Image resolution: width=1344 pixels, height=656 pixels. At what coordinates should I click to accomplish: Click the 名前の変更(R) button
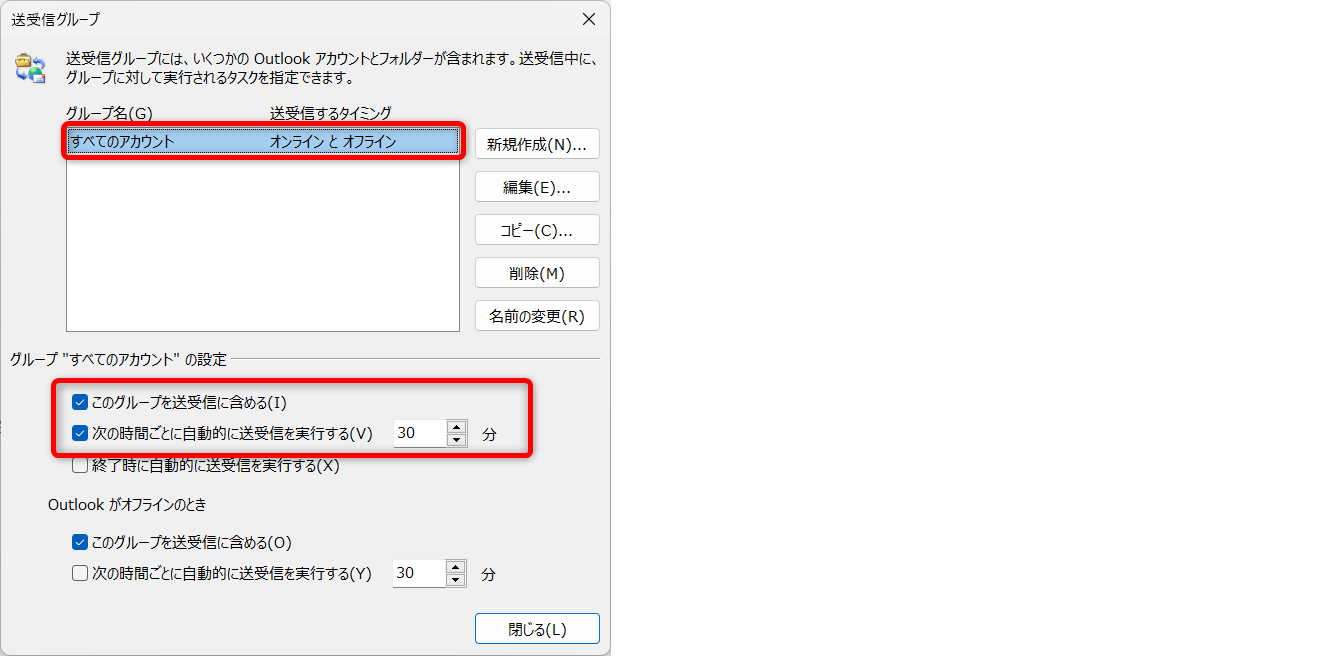[x=537, y=316]
